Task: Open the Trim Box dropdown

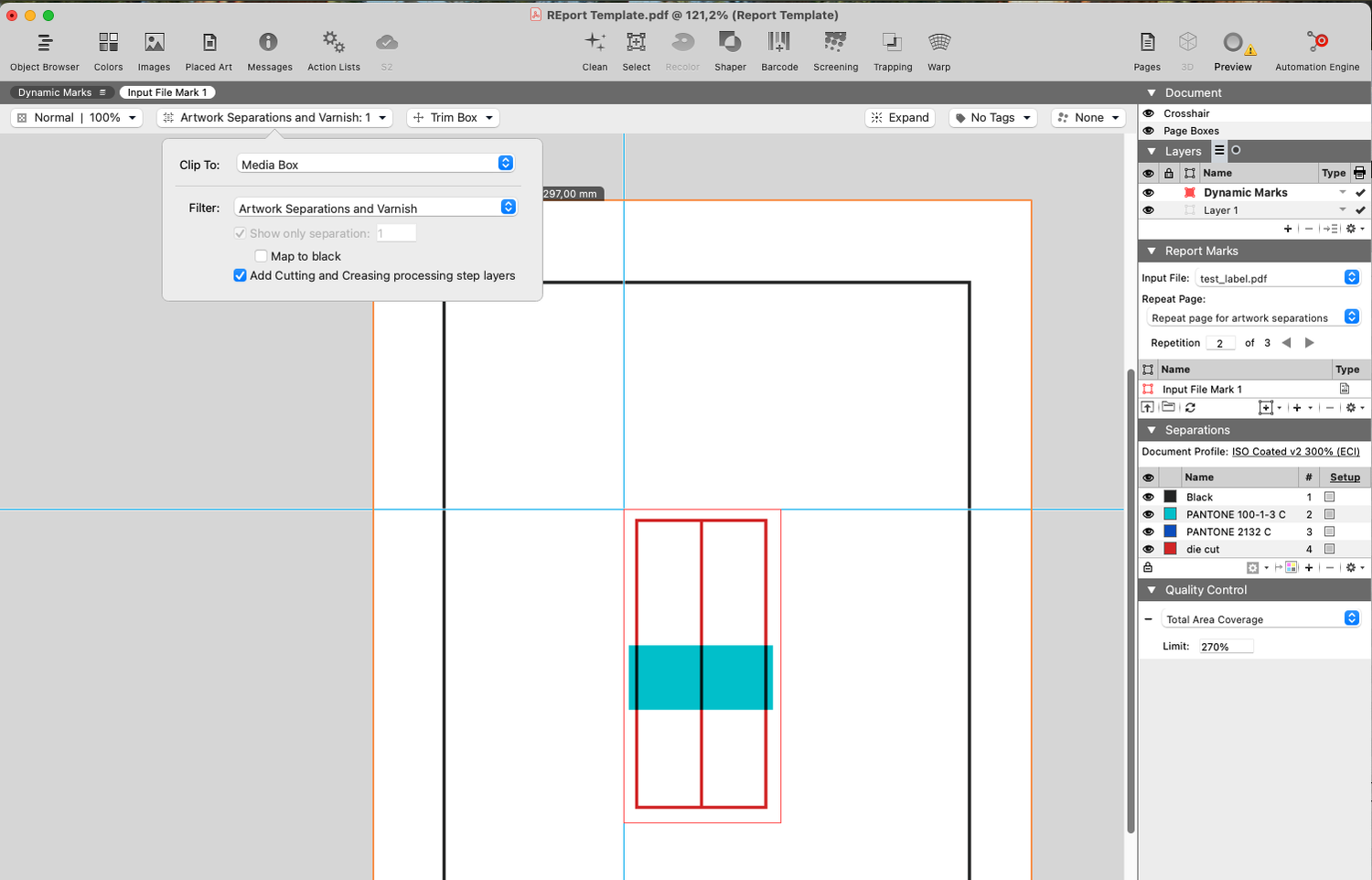Action: click(x=453, y=118)
